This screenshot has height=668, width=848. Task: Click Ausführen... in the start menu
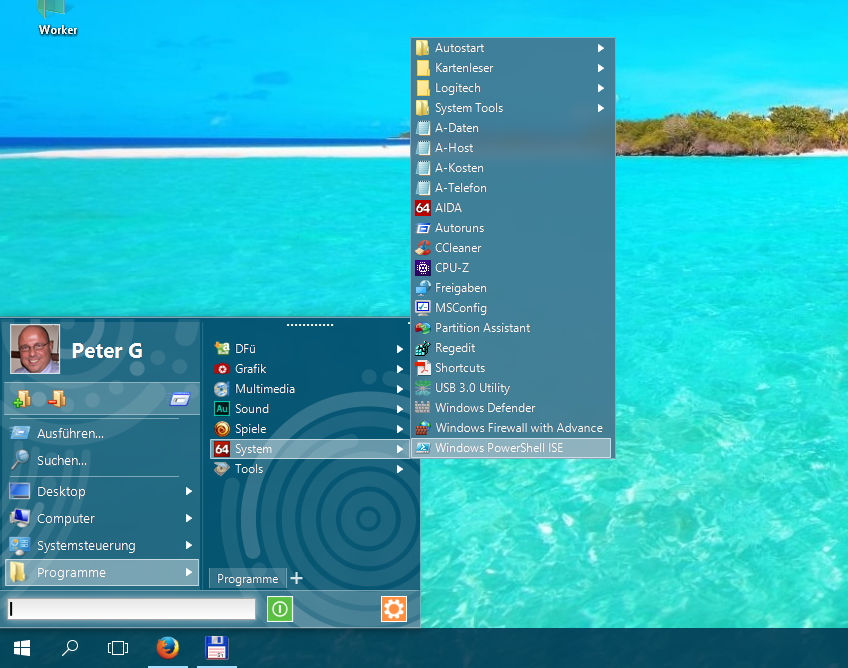[x=102, y=433]
